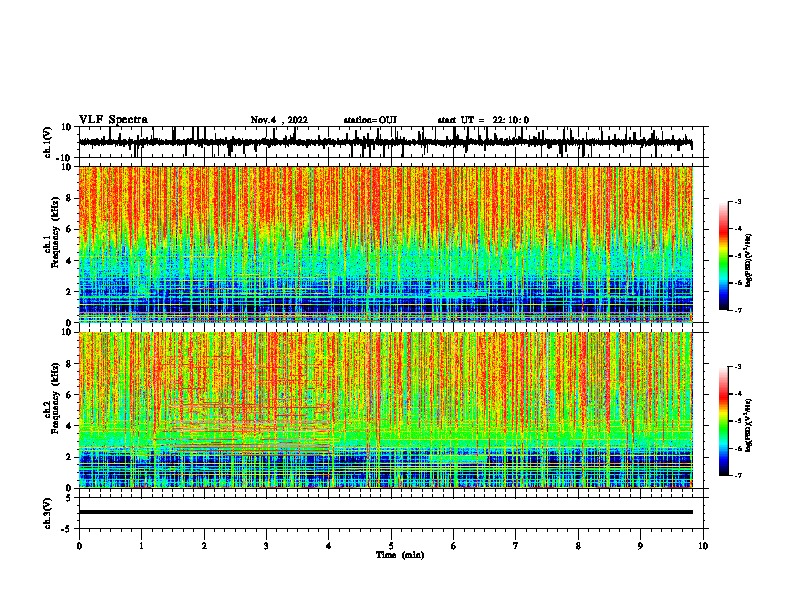
Task: Click time axis tick label '5'
Action: [x=391, y=546]
